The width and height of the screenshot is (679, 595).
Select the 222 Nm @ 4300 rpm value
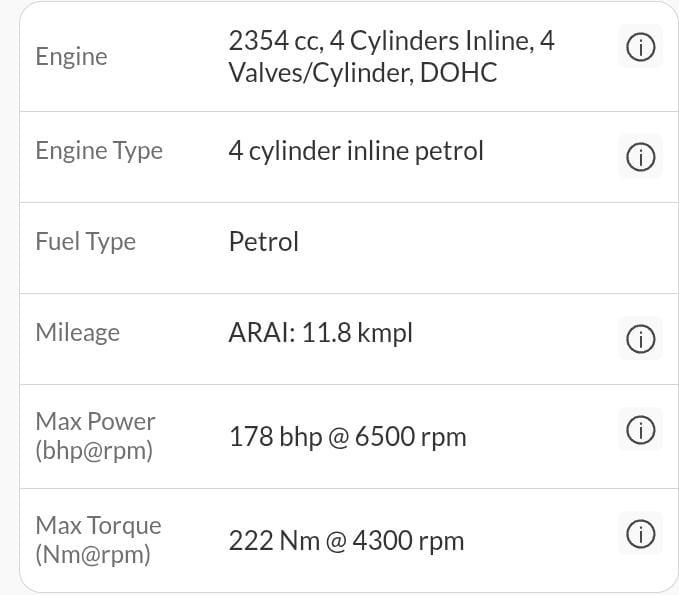tap(346, 541)
